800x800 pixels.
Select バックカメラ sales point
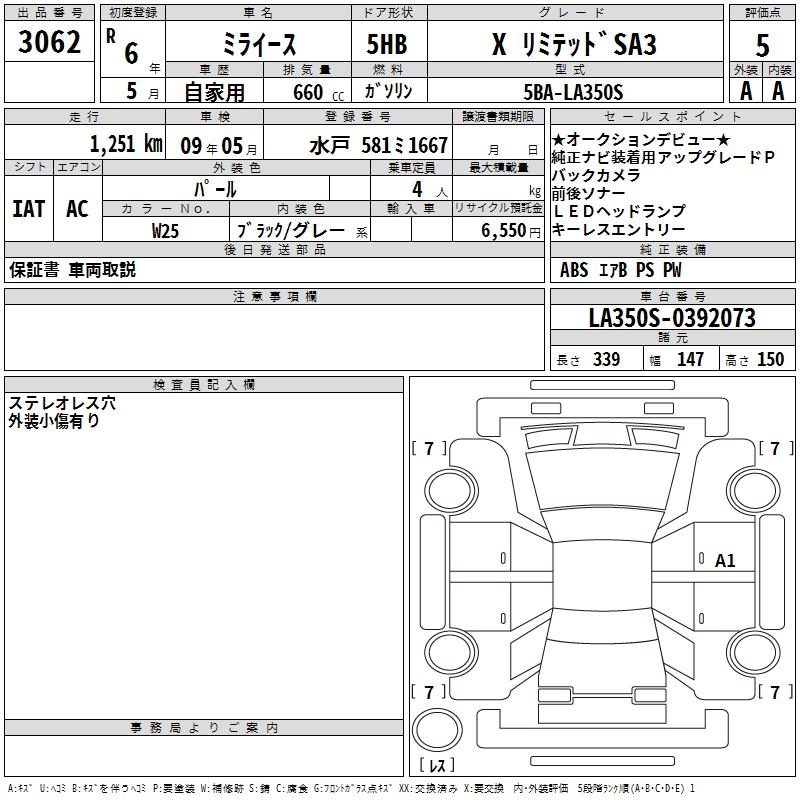[596, 176]
